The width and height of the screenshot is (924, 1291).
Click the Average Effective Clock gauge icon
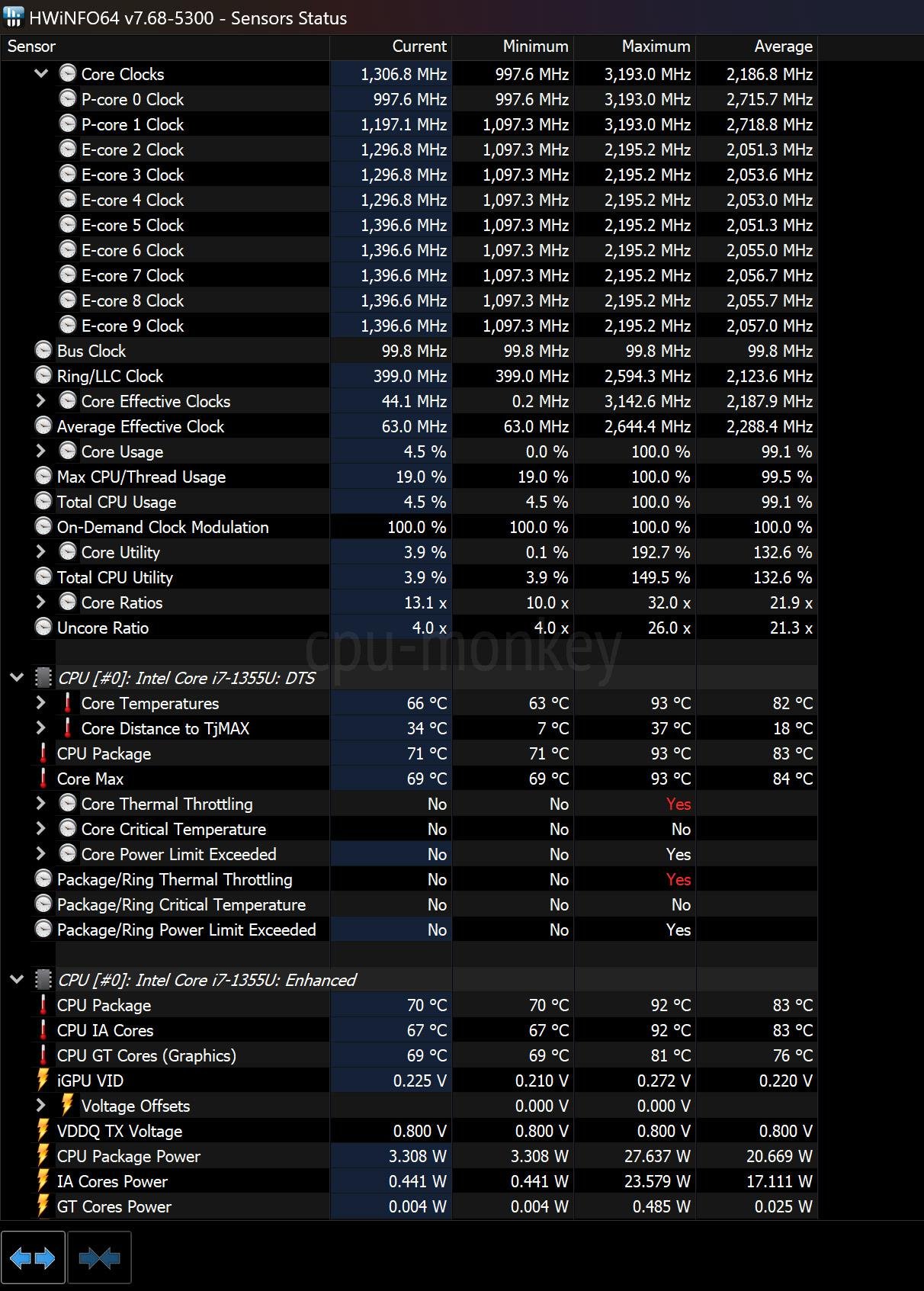tap(43, 426)
